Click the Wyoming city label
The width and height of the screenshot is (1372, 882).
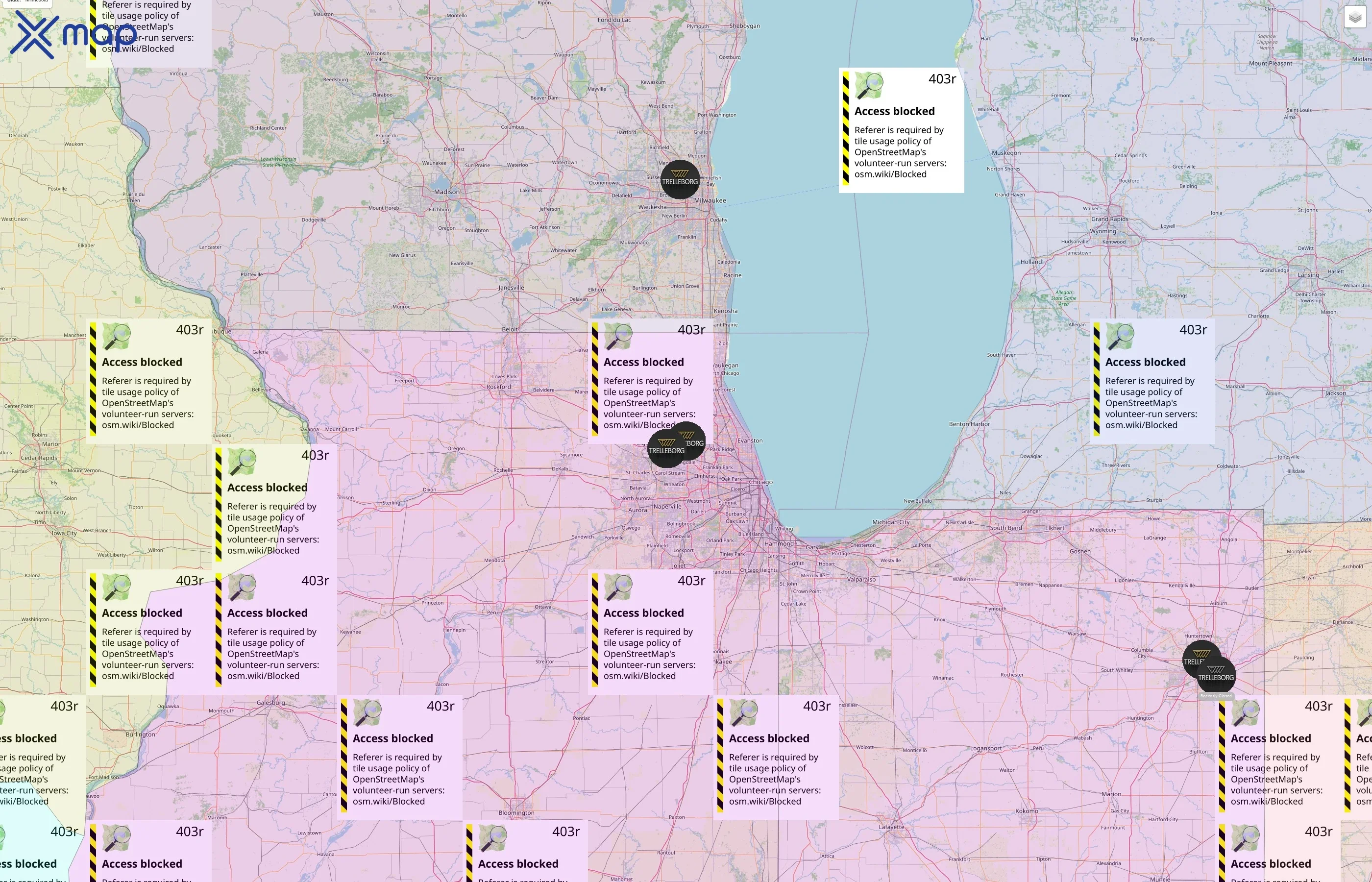point(1103,231)
